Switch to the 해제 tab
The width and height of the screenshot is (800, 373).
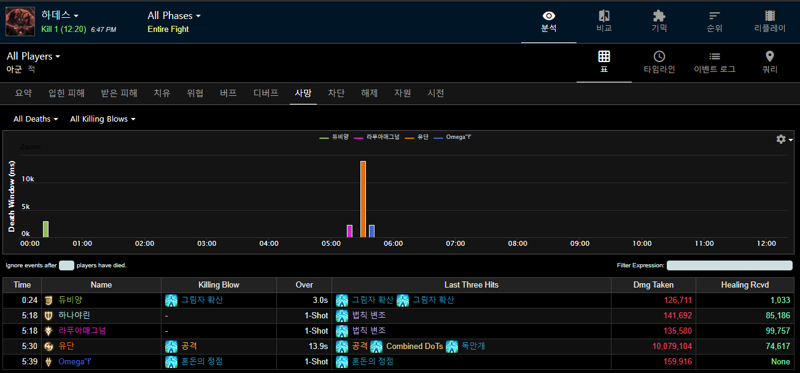(369, 93)
